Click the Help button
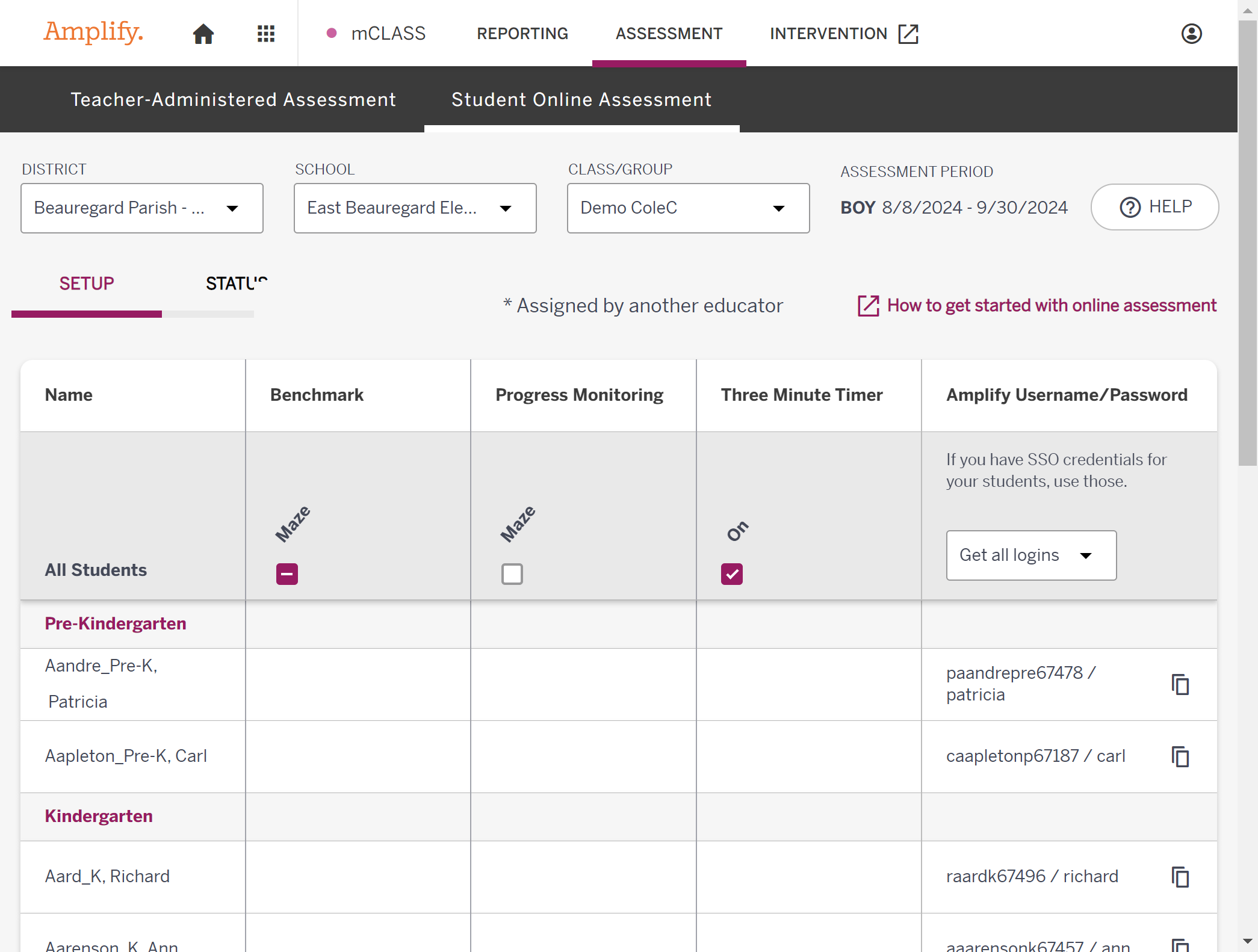This screenshot has width=1258, height=952. click(x=1155, y=207)
